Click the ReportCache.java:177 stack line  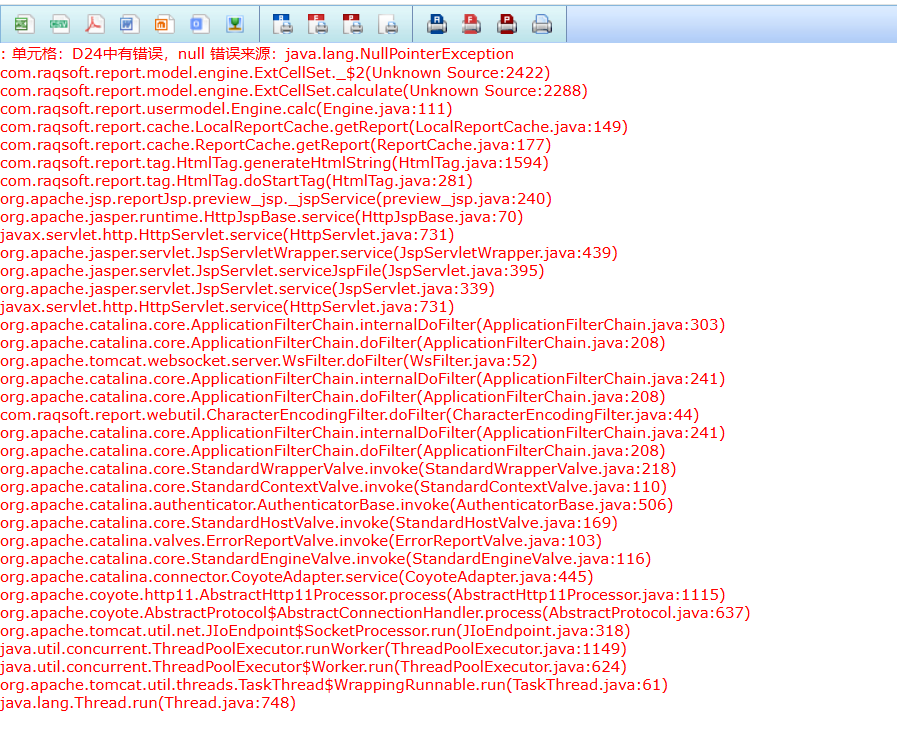pyautogui.click(x=276, y=145)
